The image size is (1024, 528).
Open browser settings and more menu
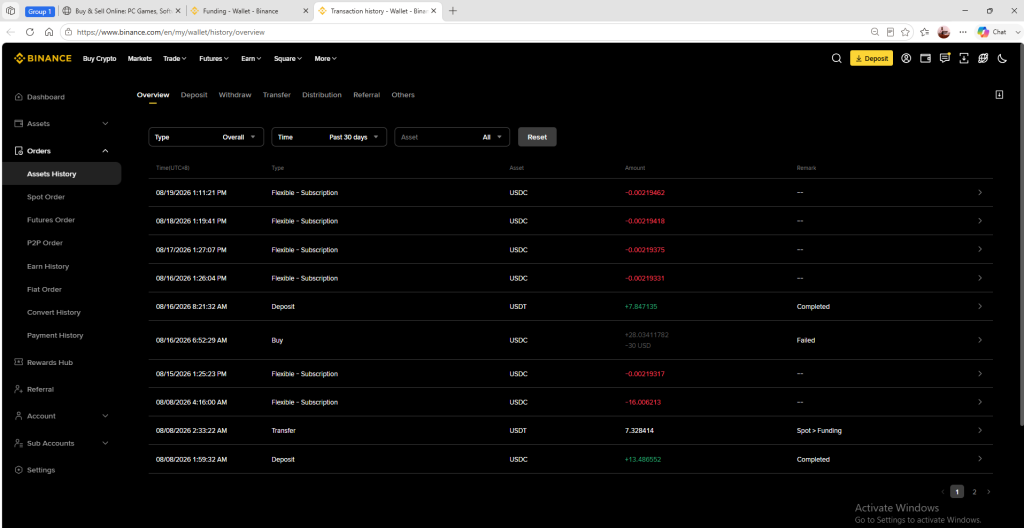963,31
